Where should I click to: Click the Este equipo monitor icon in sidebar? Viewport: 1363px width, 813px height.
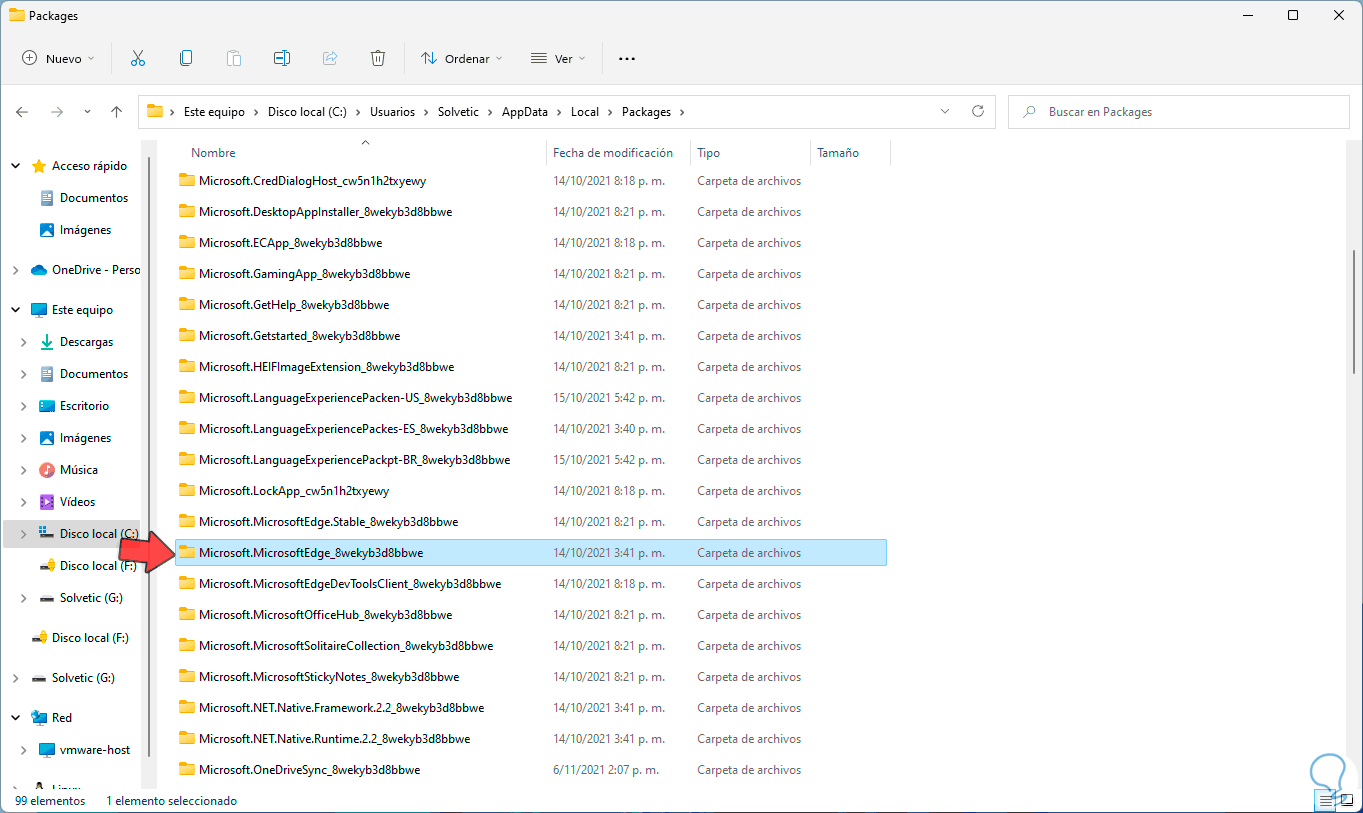[39, 310]
